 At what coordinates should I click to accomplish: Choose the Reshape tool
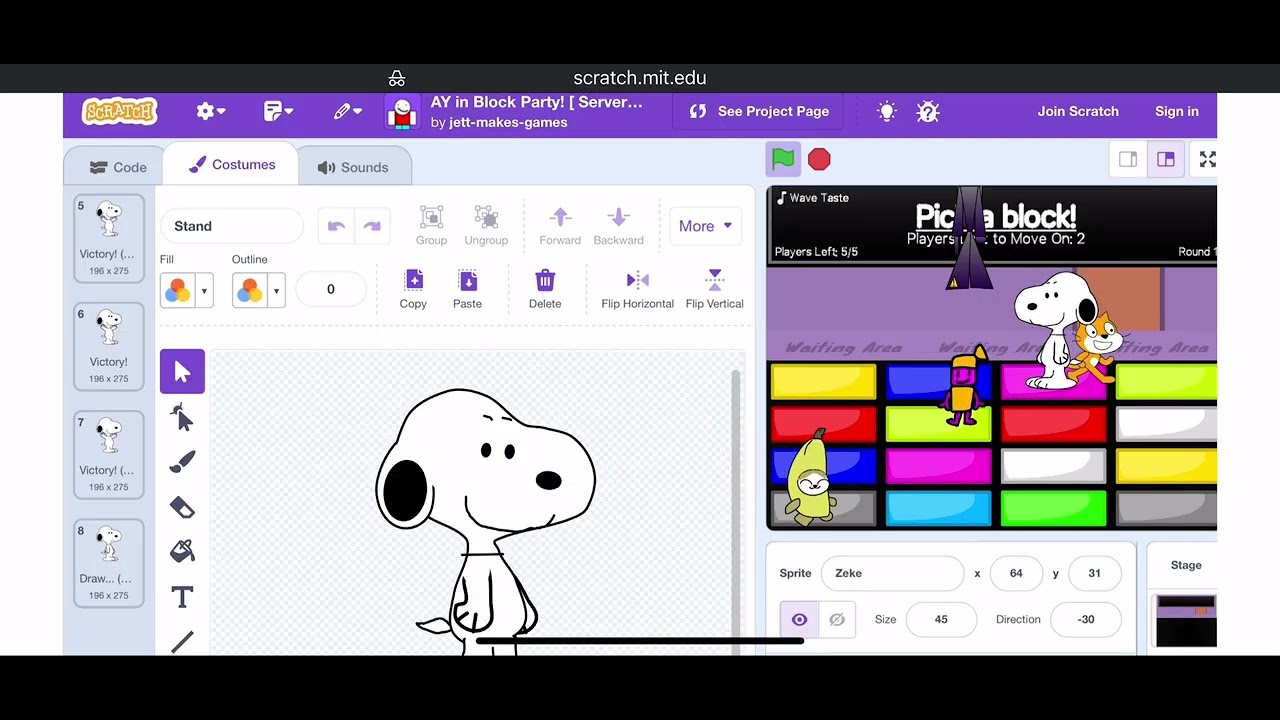[x=182, y=417]
